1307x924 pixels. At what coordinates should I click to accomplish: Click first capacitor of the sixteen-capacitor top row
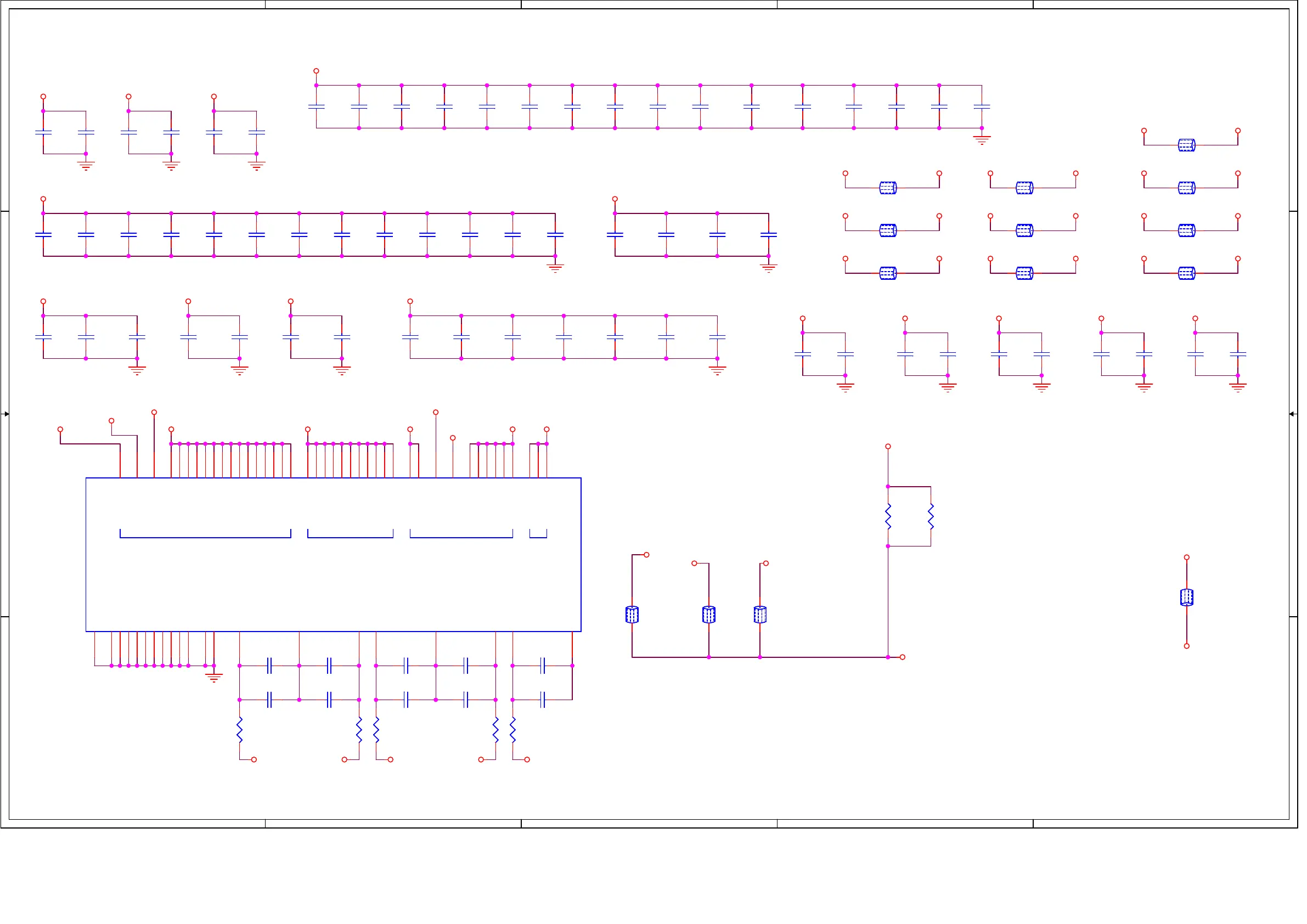pos(316,106)
